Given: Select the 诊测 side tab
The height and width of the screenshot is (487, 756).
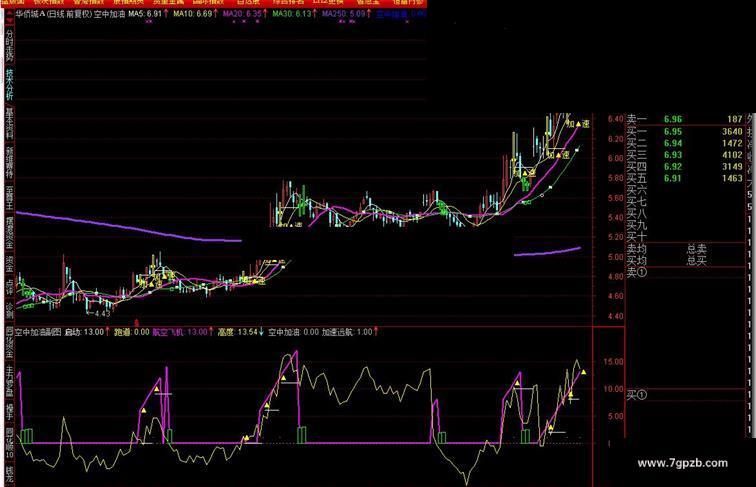Looking at the screenshot, I should tap(9, 311).
